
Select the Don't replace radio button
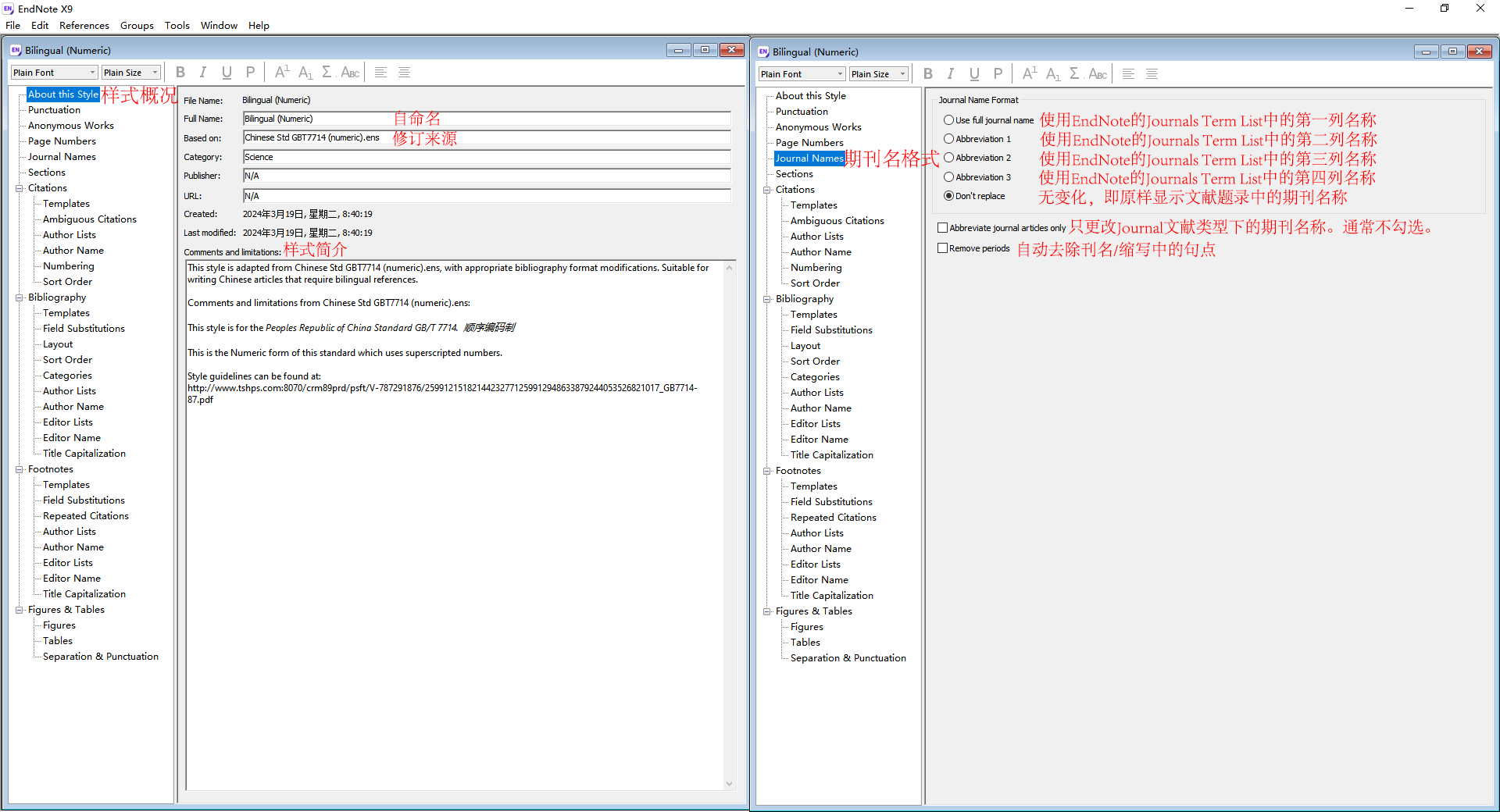click(x=948, y=196)
